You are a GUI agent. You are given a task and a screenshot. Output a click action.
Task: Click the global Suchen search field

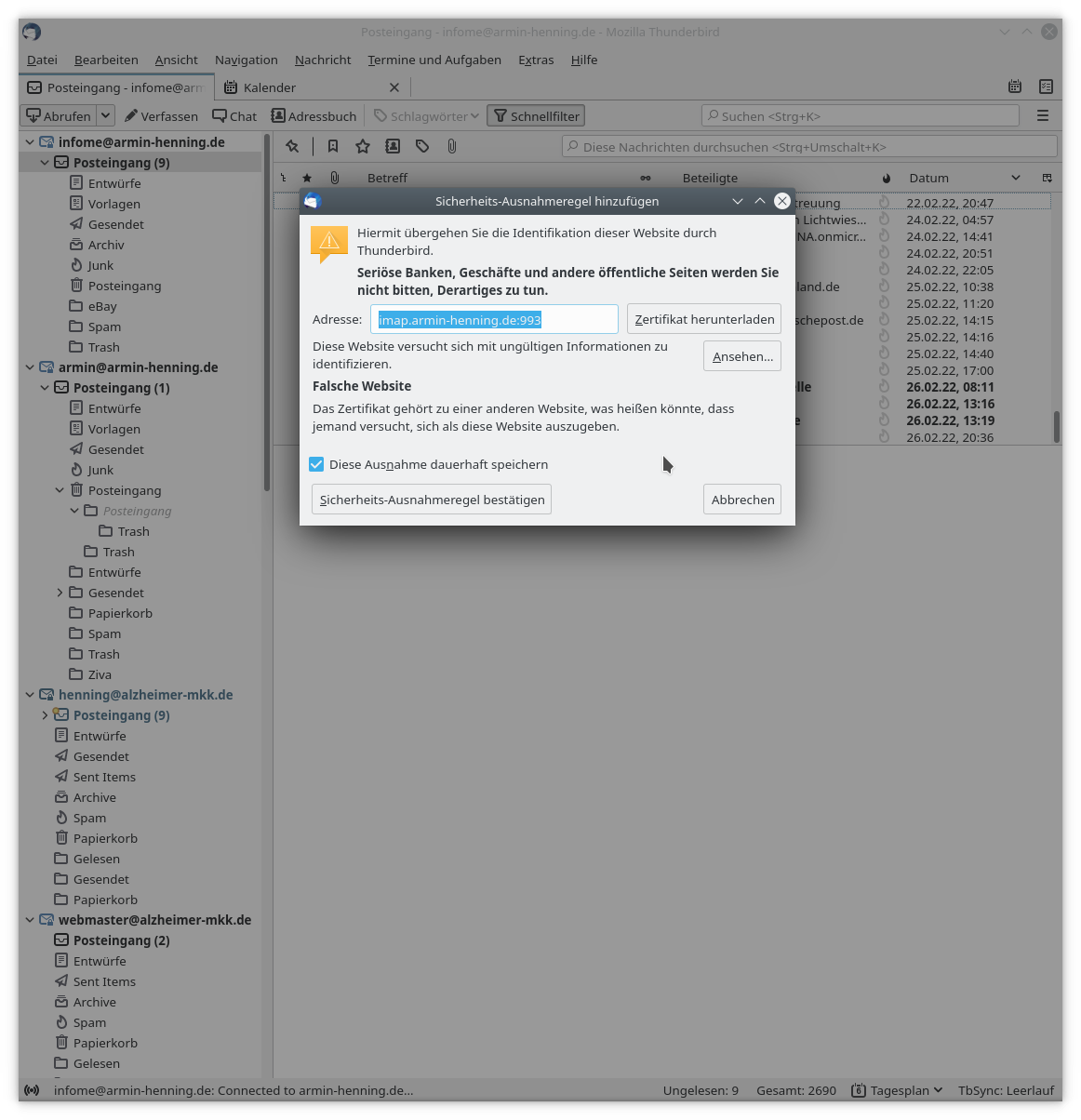click(x=861, y=115)
